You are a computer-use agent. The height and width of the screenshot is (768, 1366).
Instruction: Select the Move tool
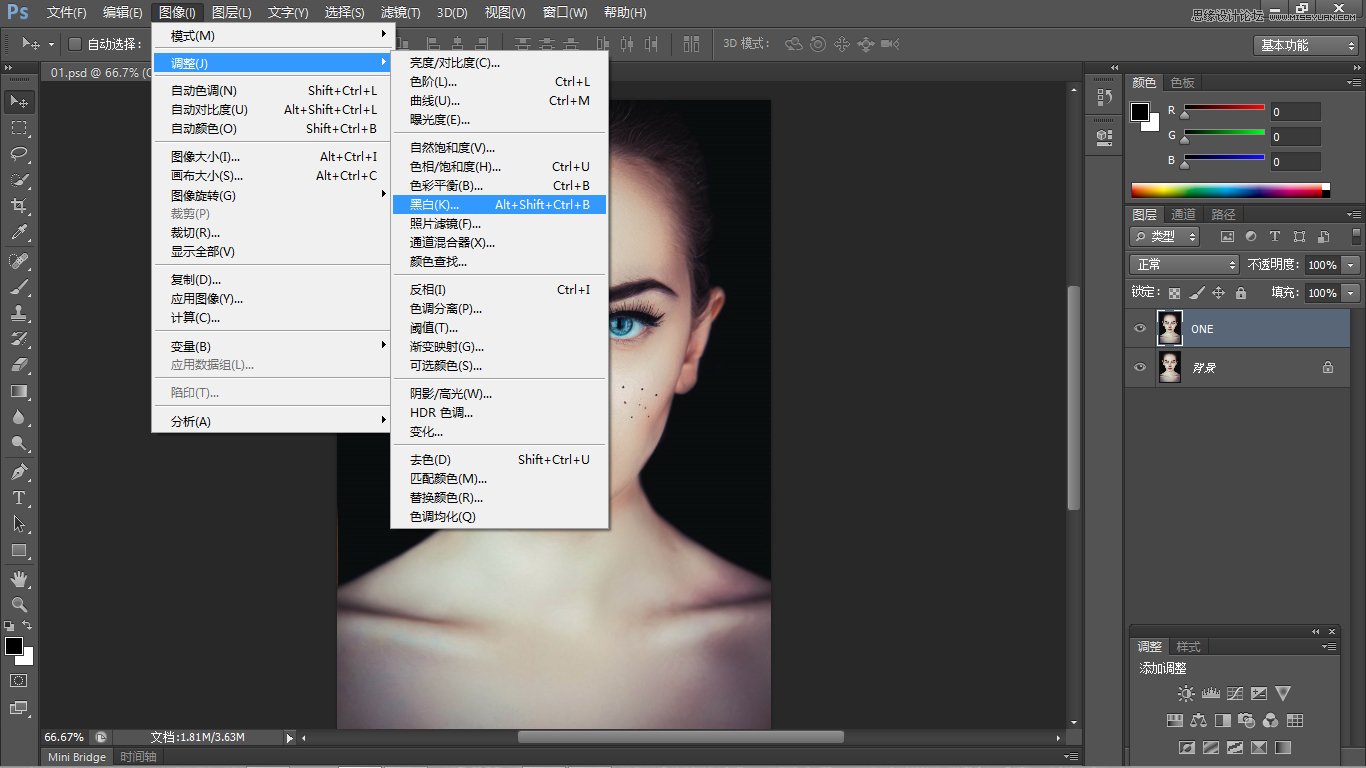click(19, 101)
